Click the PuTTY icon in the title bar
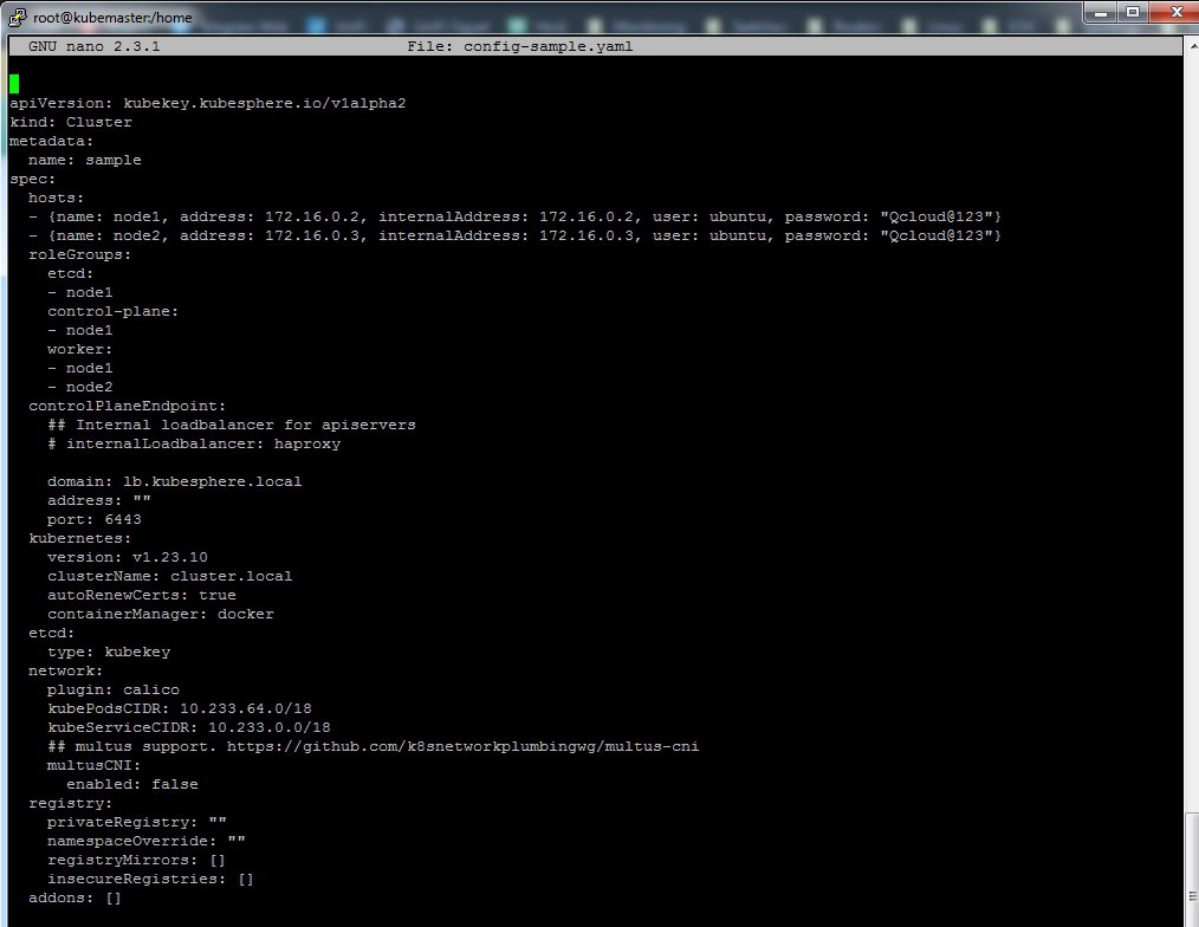The width and height of the screenshot is (1199, 927). coord(18,17)
